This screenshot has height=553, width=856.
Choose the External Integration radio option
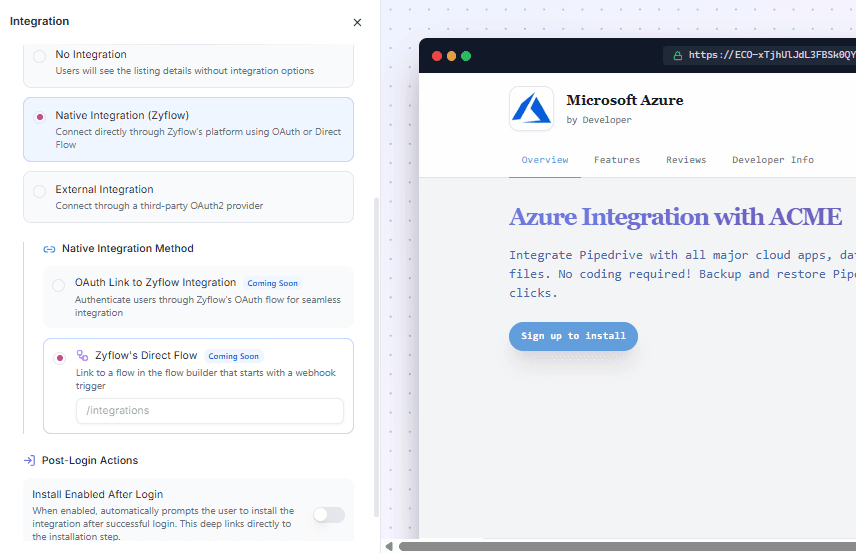39,191
